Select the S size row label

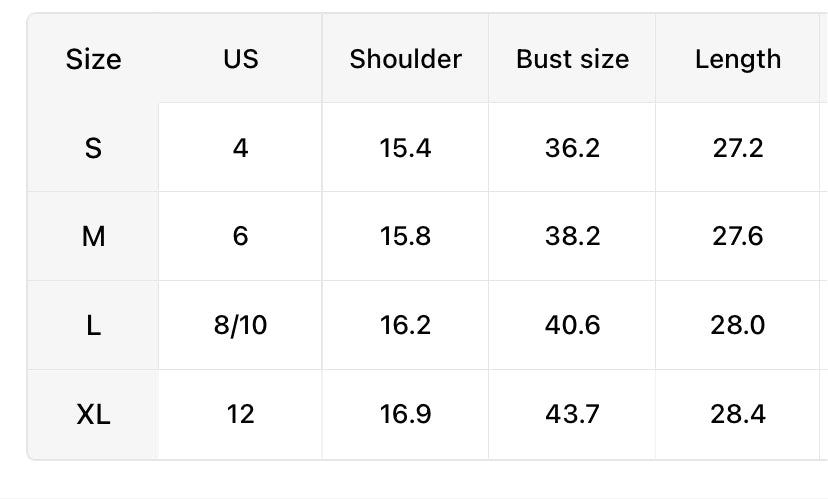(93, 148)
